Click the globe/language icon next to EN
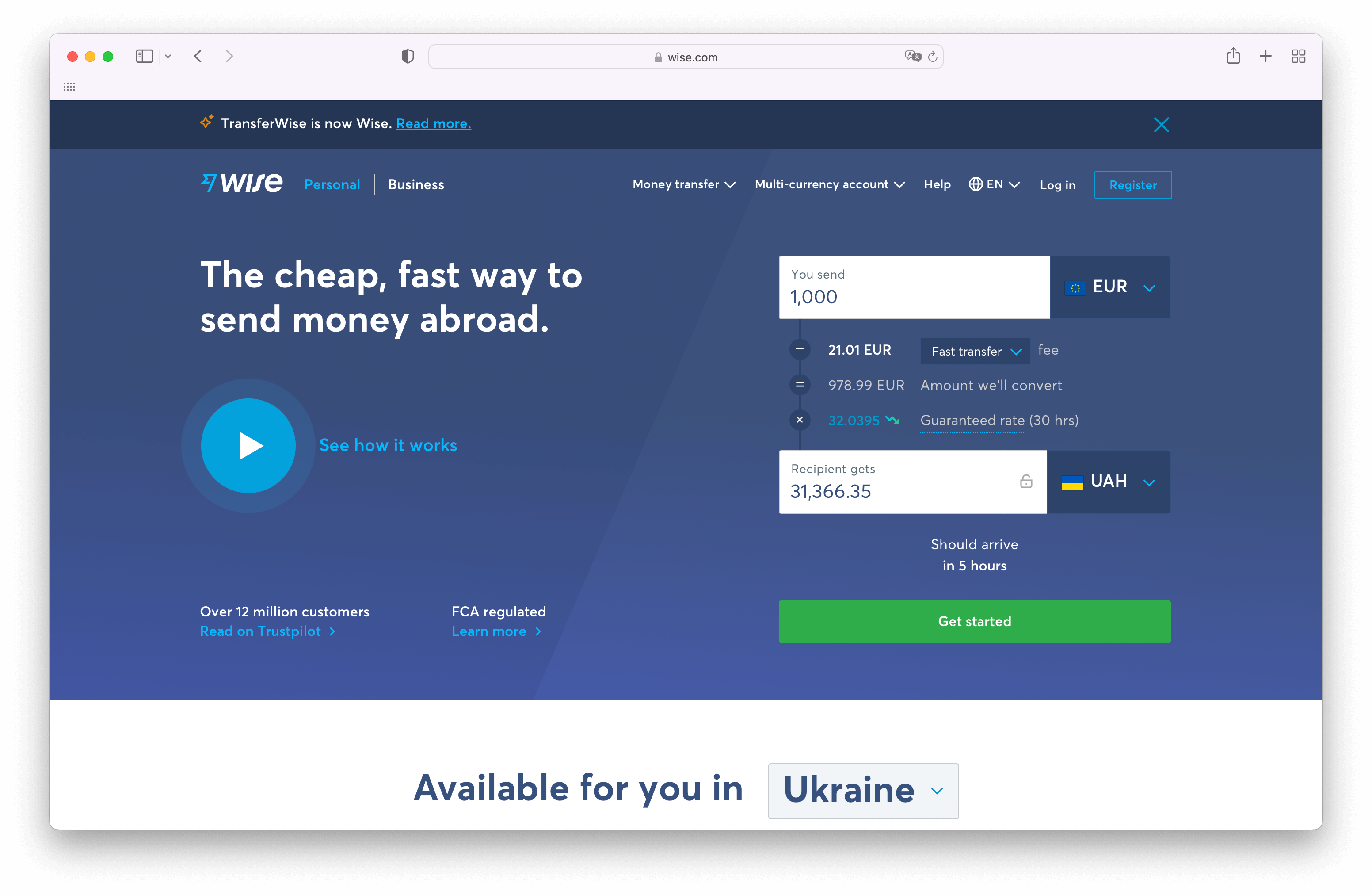Image resolution: width=1372 pixels, height=895 pixels. click(975, 184)
